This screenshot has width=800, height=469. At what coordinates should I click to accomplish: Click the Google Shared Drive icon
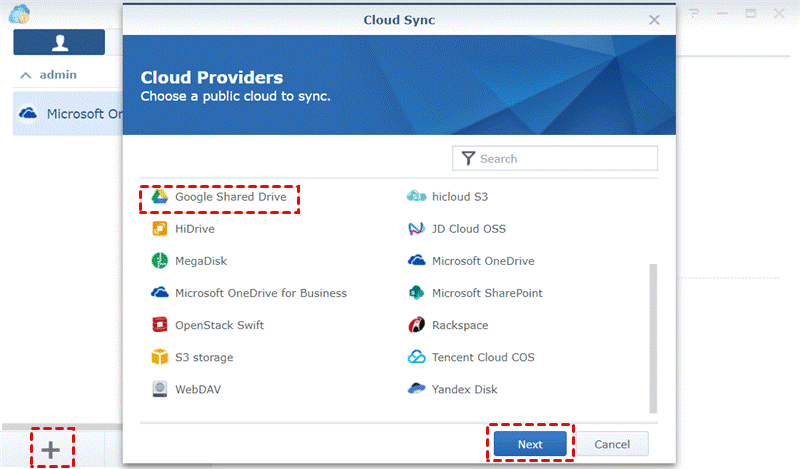pos(160,196)
